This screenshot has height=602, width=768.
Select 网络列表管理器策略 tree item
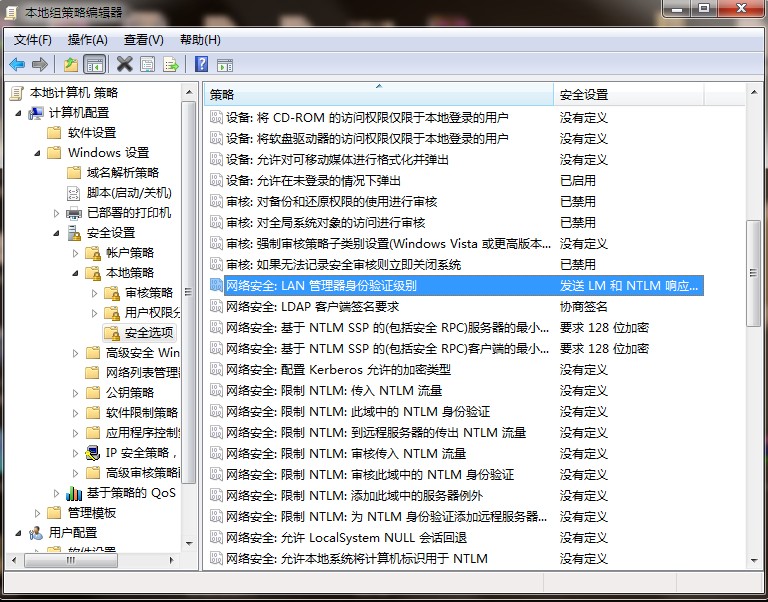(143, 373)
